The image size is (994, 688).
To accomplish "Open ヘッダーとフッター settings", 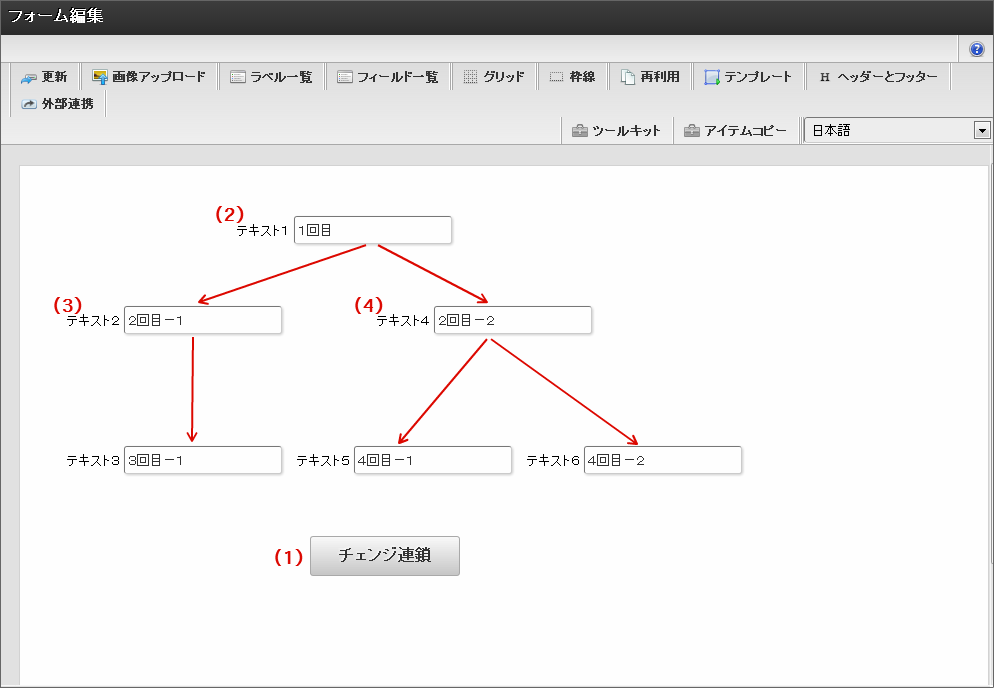I will [879, 77].
